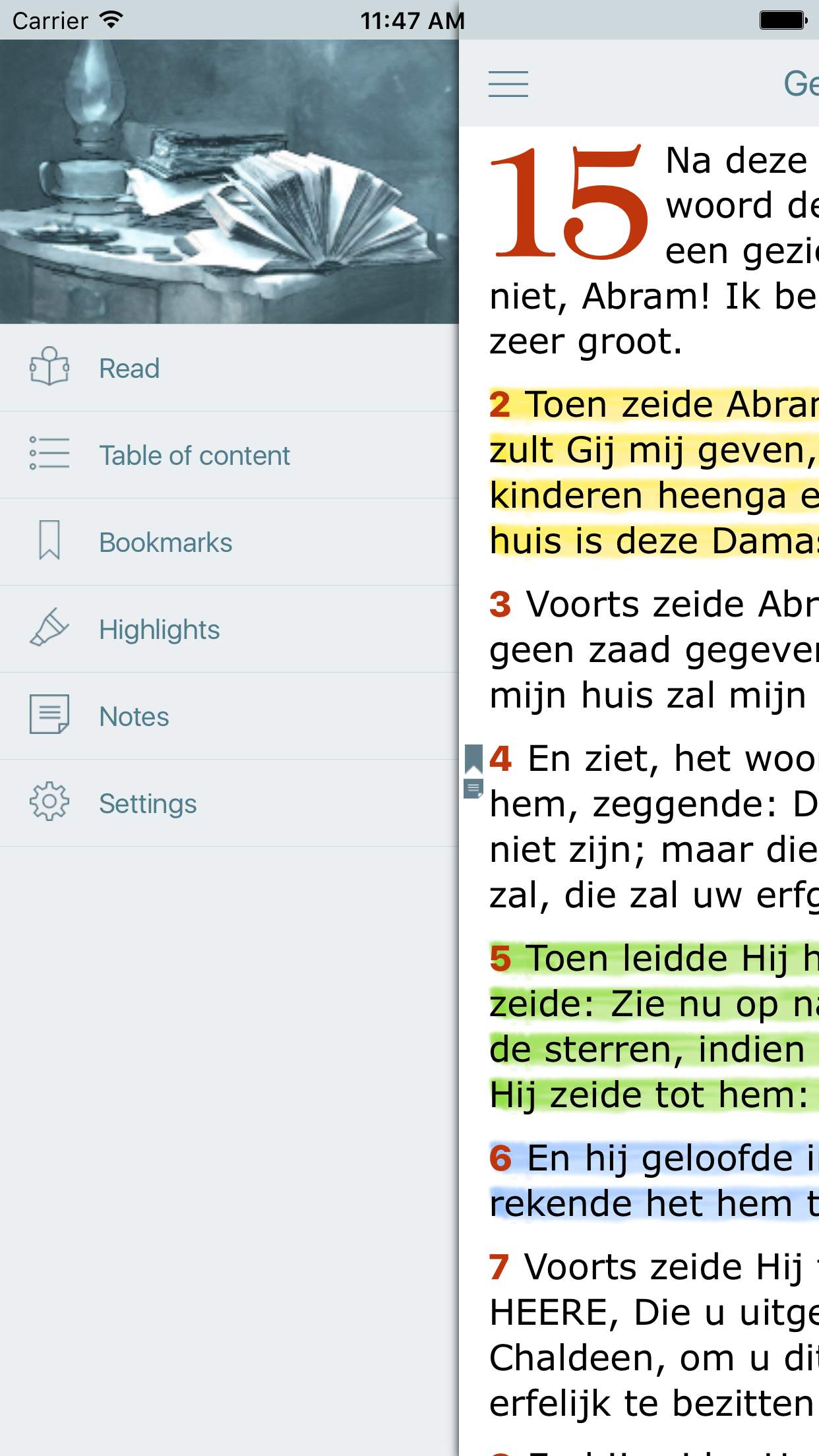The width and height of the screenshot is (819, 1456).
Task: Tap the hamburger menu icon
Action: click(508, 84)
